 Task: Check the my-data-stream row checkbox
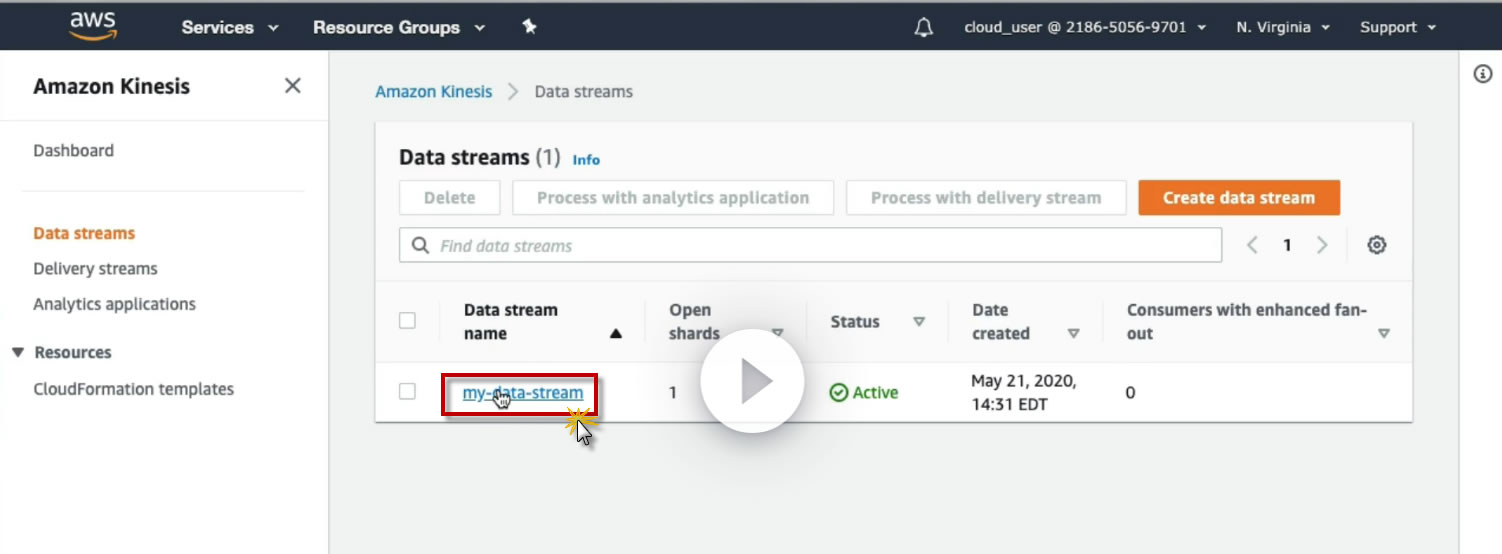coord(407,392)
